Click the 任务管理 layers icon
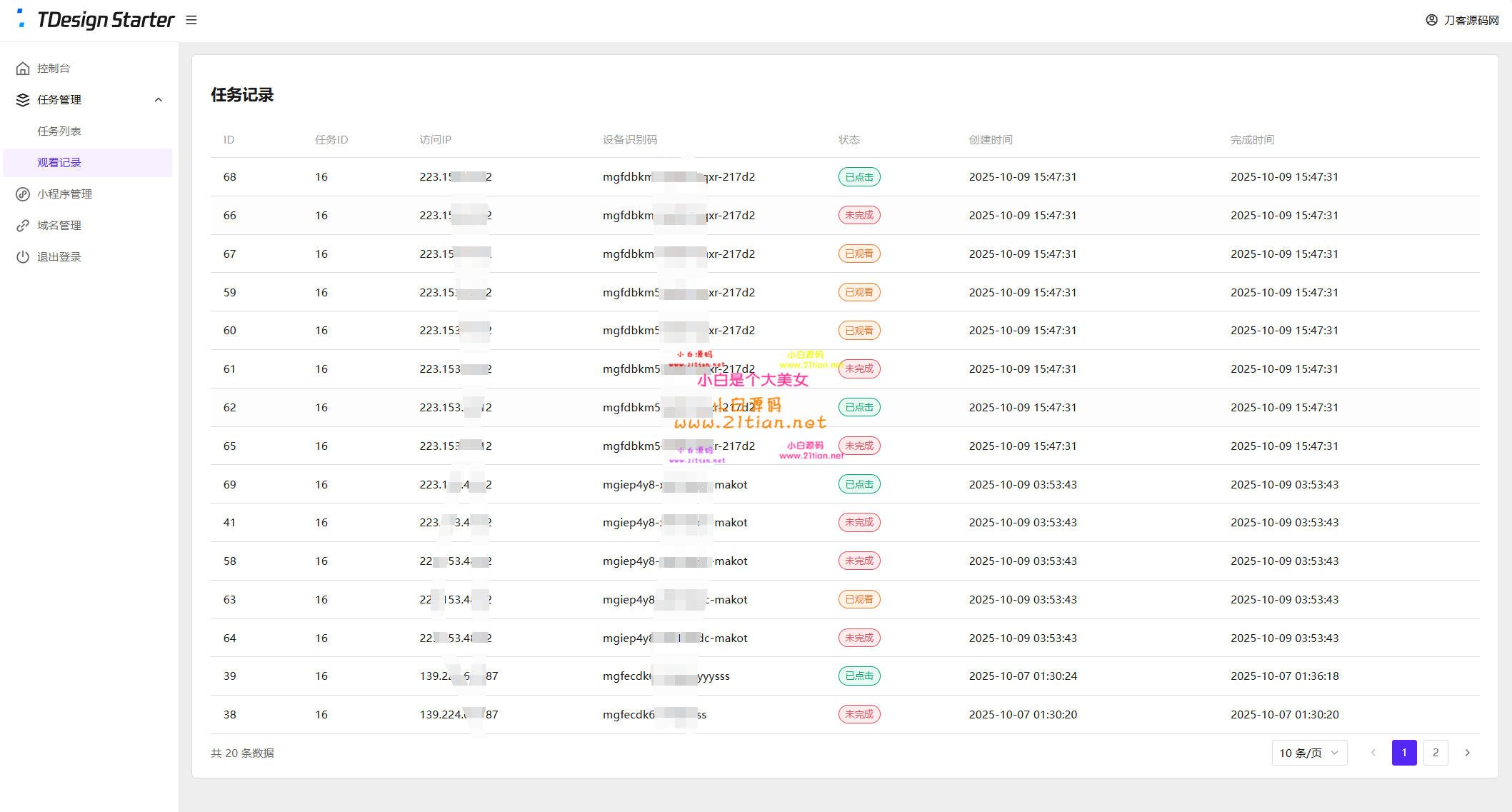This screenshot has height=812, width=1512. [23, 100]
